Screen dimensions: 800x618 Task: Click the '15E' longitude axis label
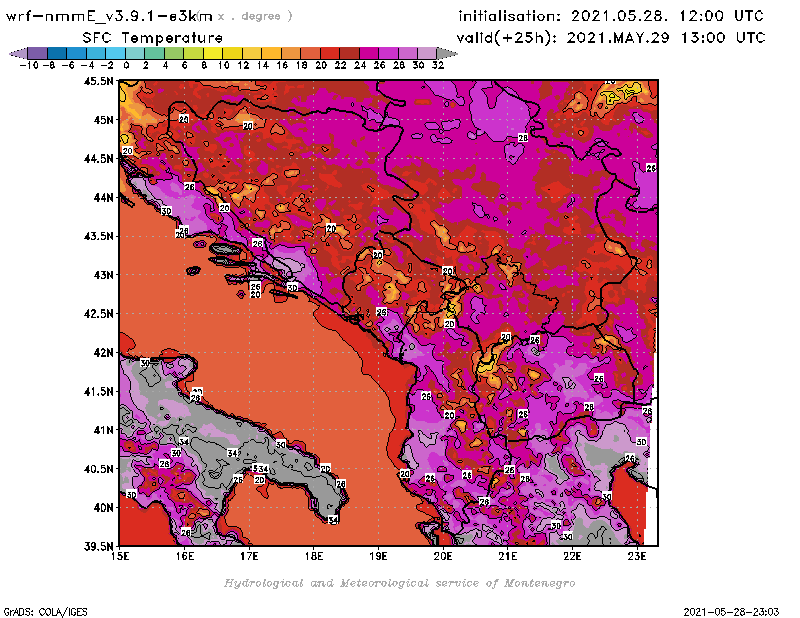click(120, 556)
